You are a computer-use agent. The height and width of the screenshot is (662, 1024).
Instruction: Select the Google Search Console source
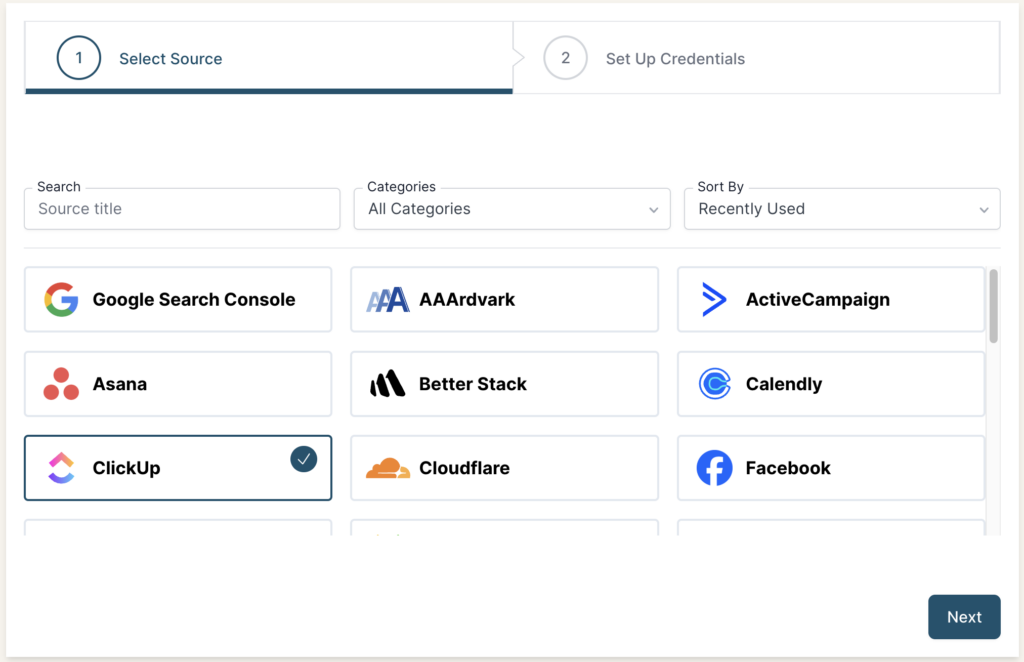(178, 299)
